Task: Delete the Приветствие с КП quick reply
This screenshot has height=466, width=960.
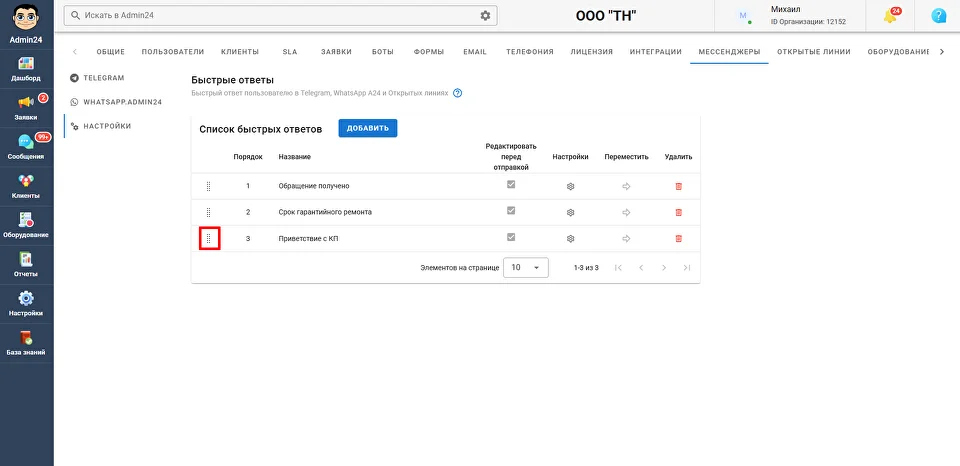Action: (x=679, y=239)
